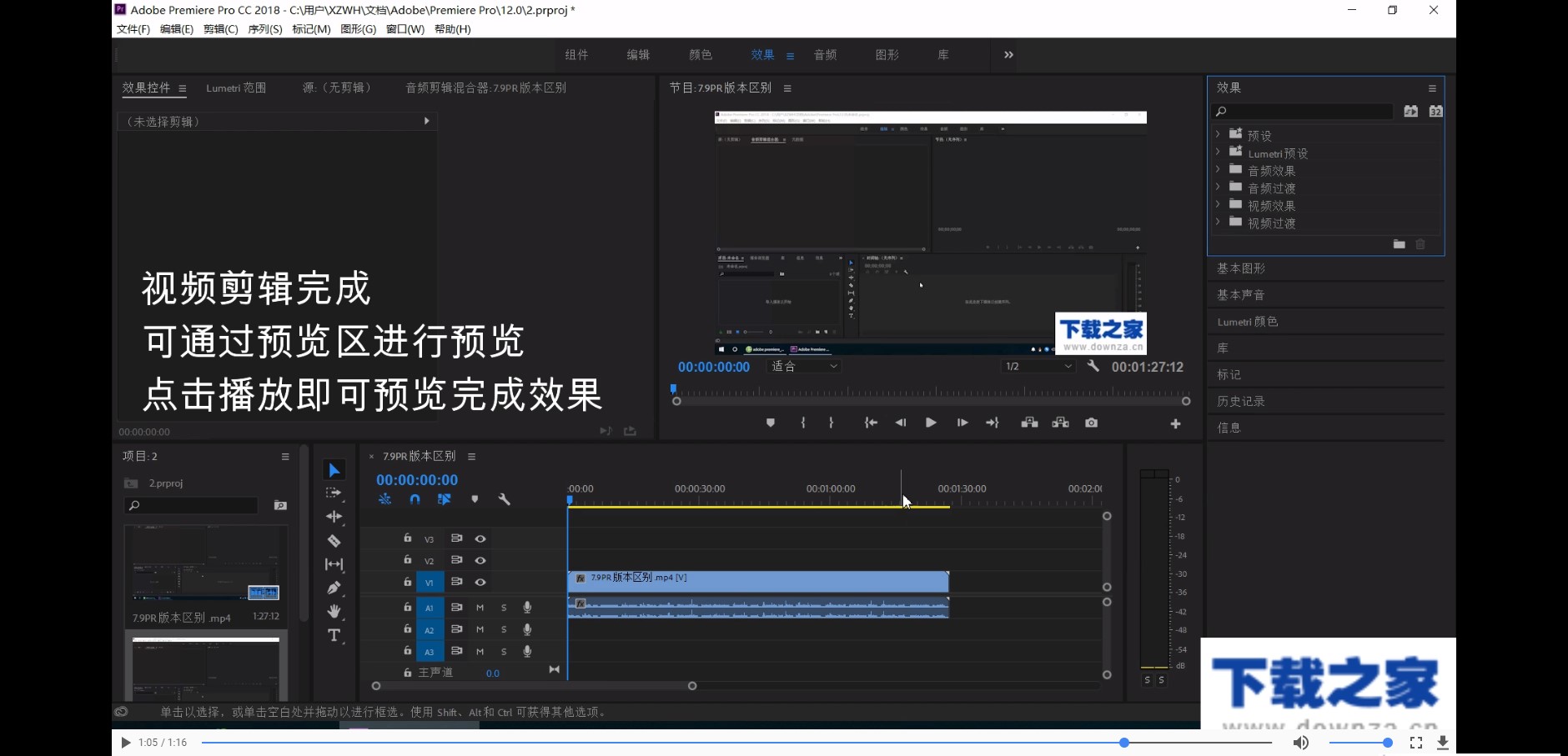
Task: Click the Export Frame camera icon
Action: [1092, 423]
